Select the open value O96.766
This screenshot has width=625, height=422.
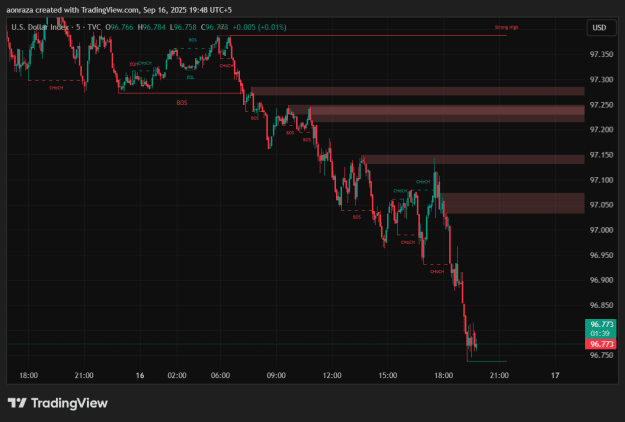point(119,27)
